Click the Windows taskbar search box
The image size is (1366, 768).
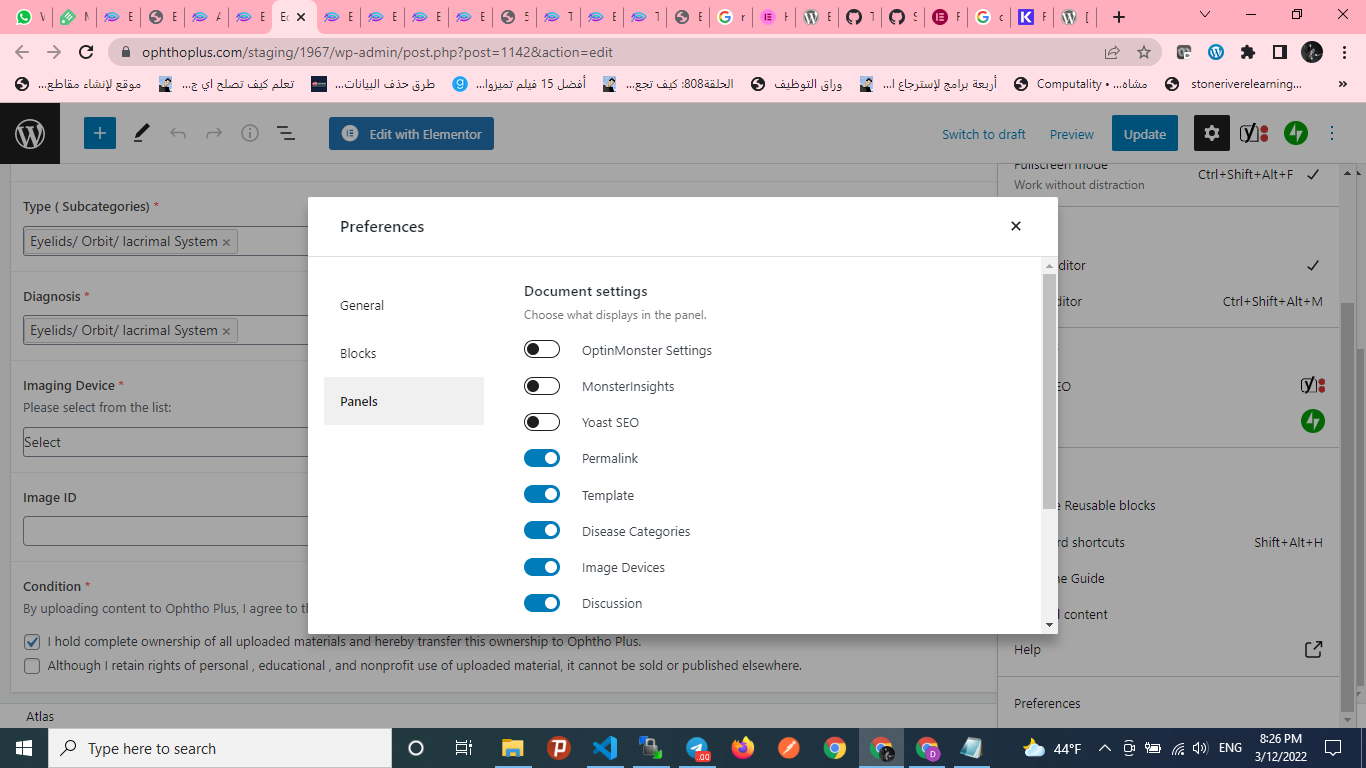[220, 748]
